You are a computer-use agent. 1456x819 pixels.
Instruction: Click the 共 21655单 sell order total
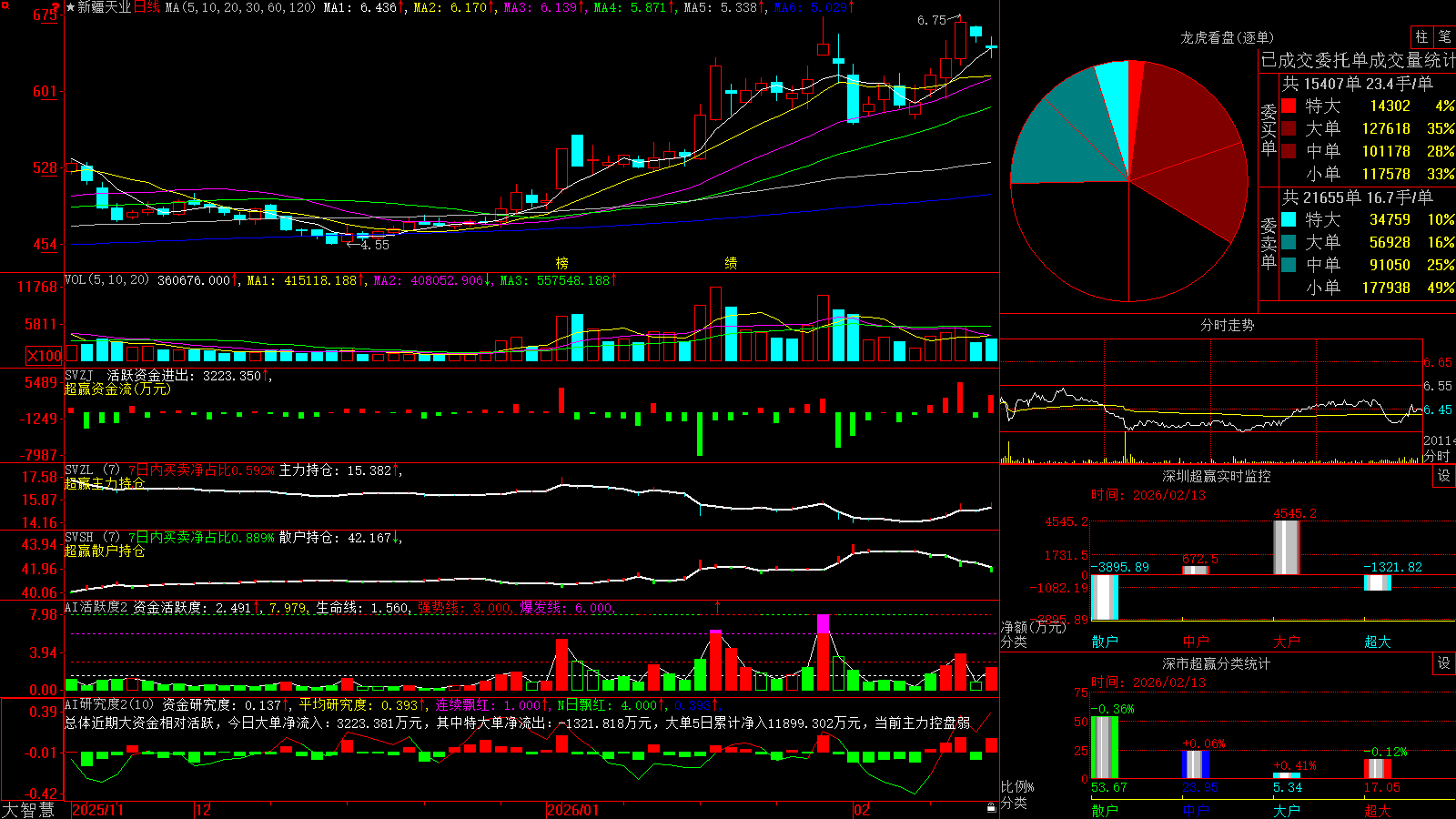click(x=1357, y=197)
